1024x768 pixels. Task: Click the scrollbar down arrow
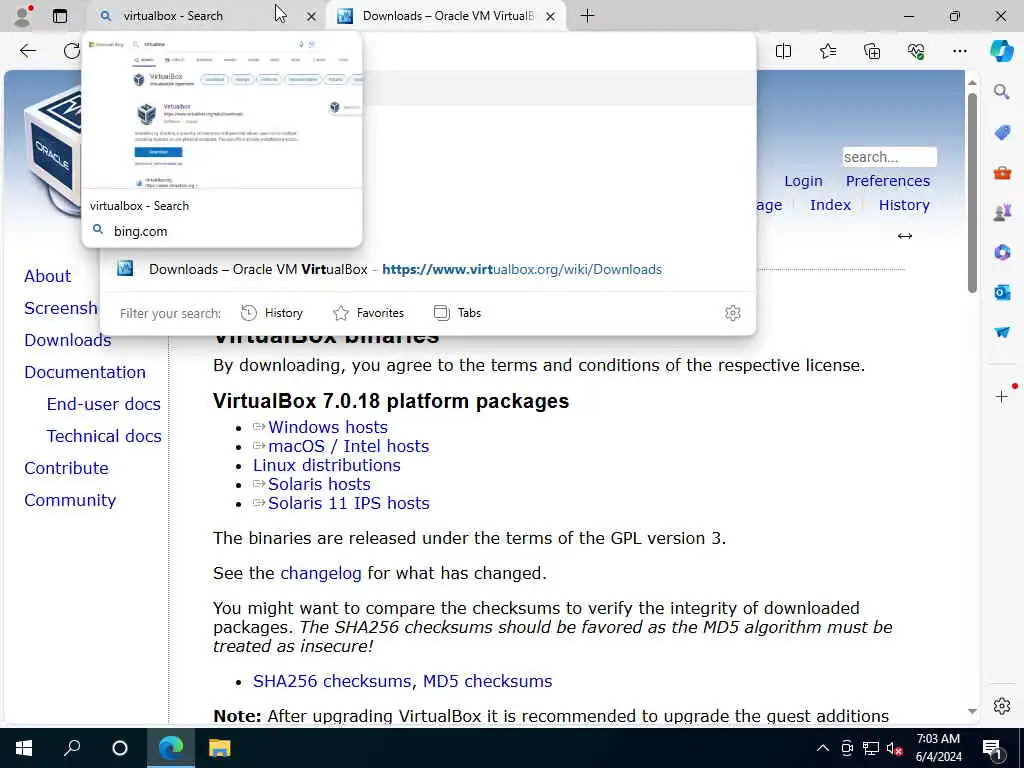tap(972, 711)
